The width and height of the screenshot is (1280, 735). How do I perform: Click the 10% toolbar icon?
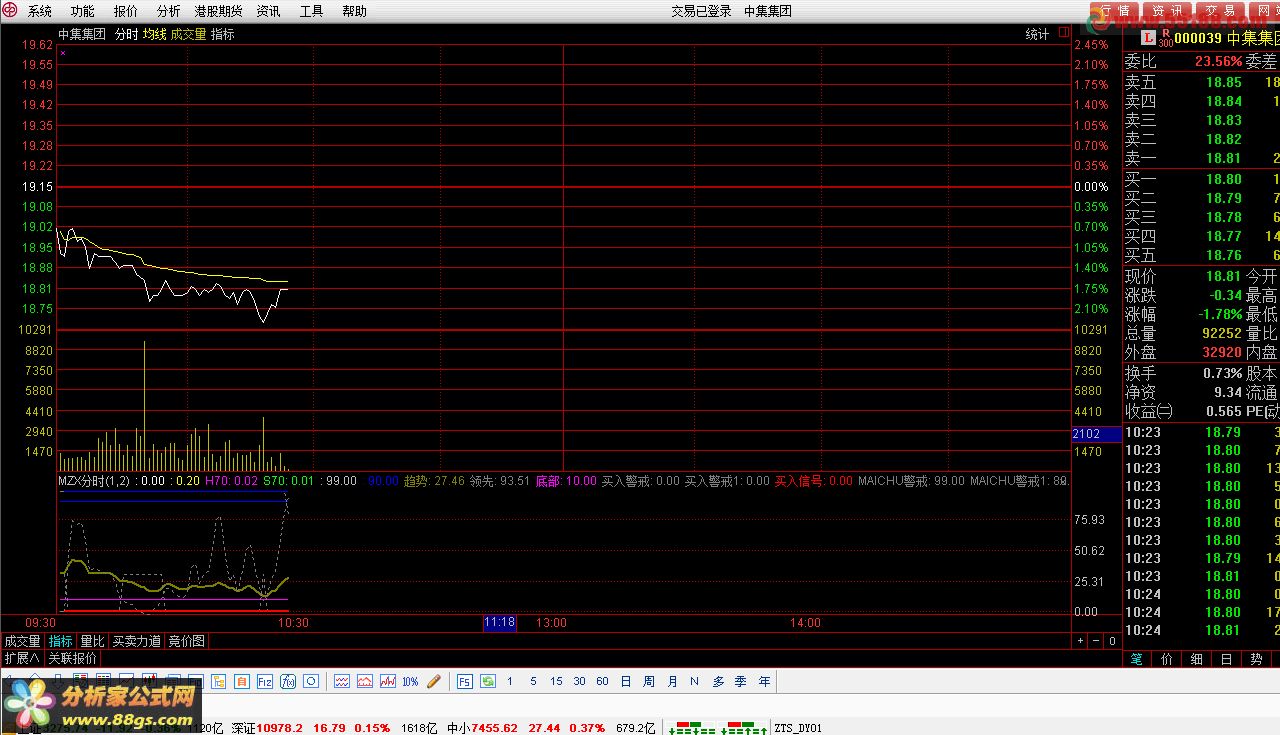click(410, 681)
